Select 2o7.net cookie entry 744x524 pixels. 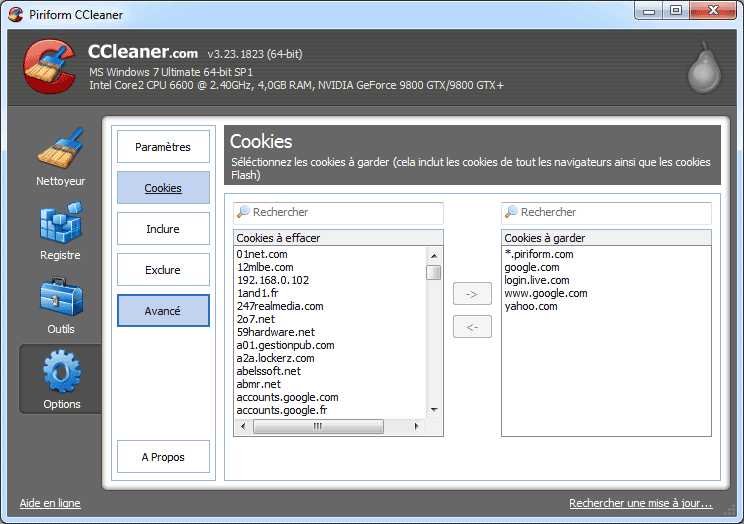[255, 319]
